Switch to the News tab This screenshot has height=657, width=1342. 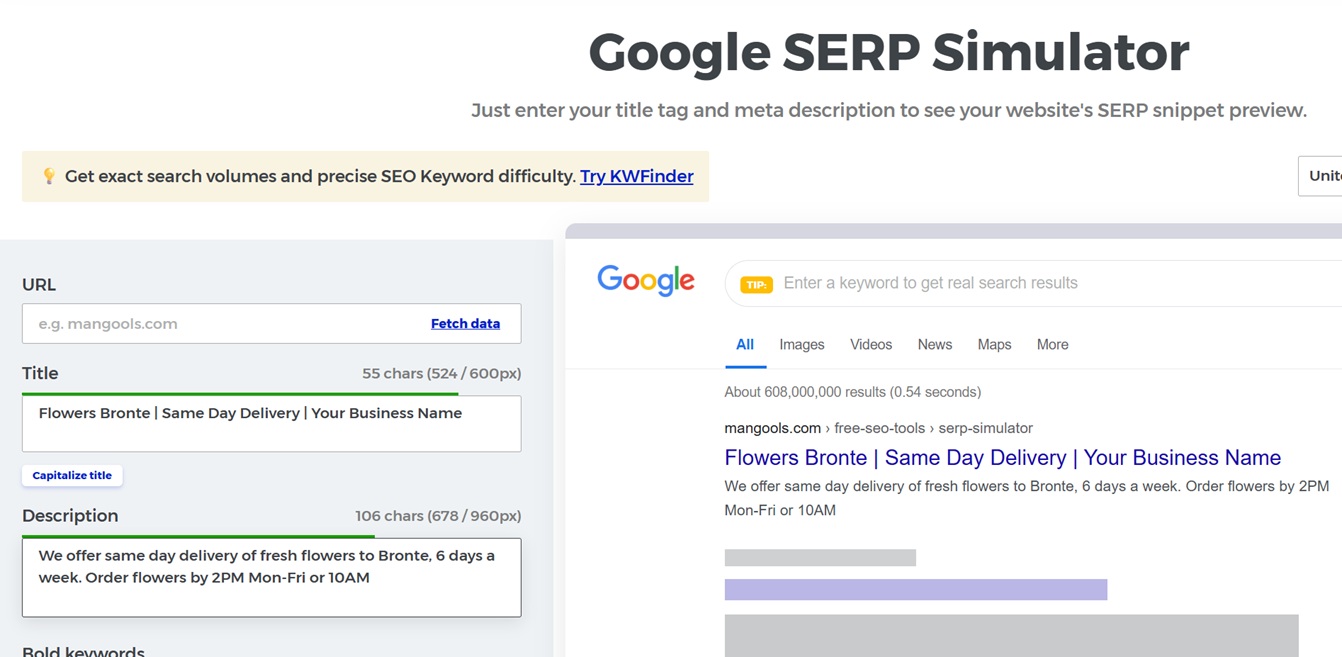click(x=935, y=345)
